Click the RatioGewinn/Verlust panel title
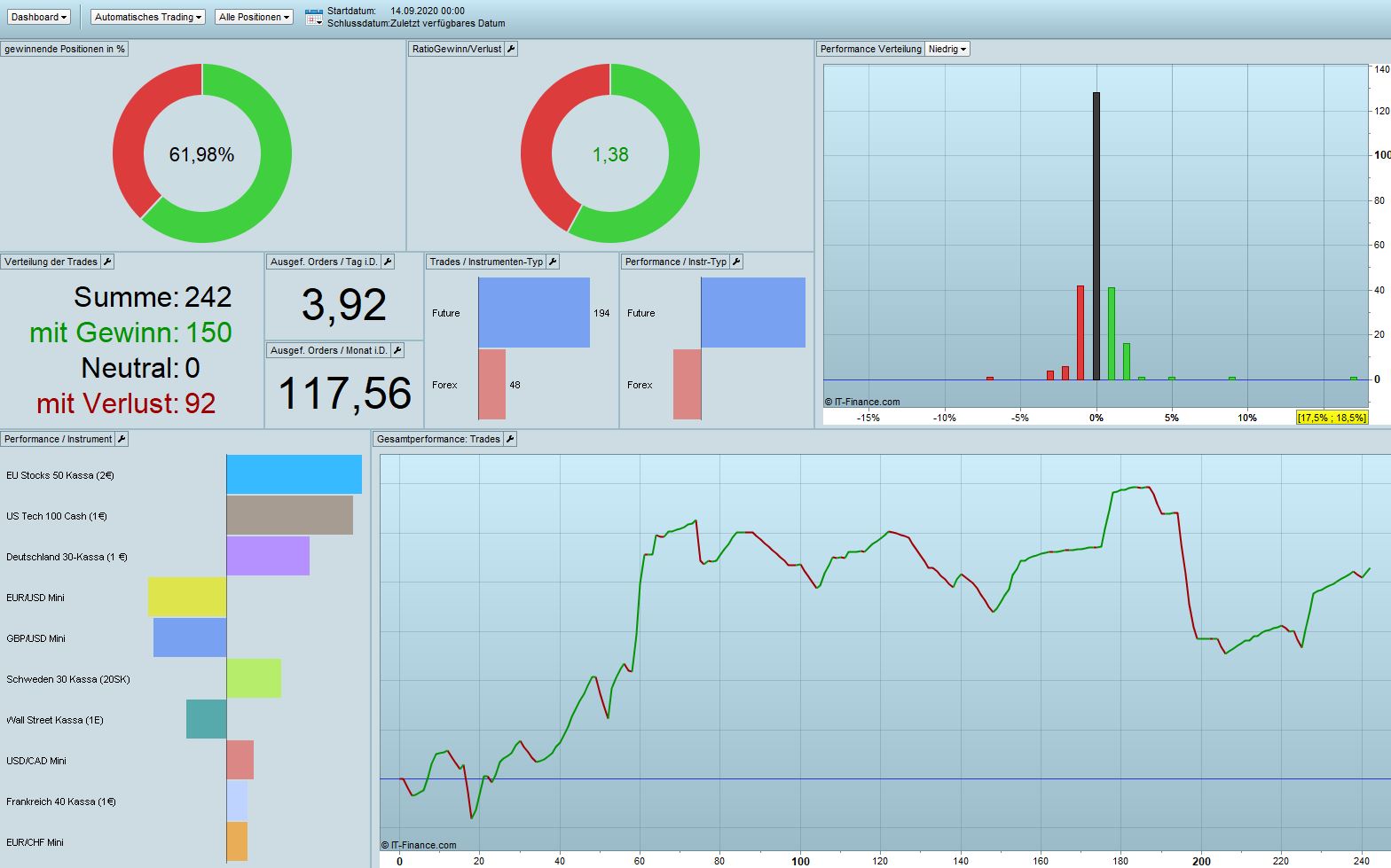Image resolution: width=1391 pixels, height=868 pixels. point(457,49)
